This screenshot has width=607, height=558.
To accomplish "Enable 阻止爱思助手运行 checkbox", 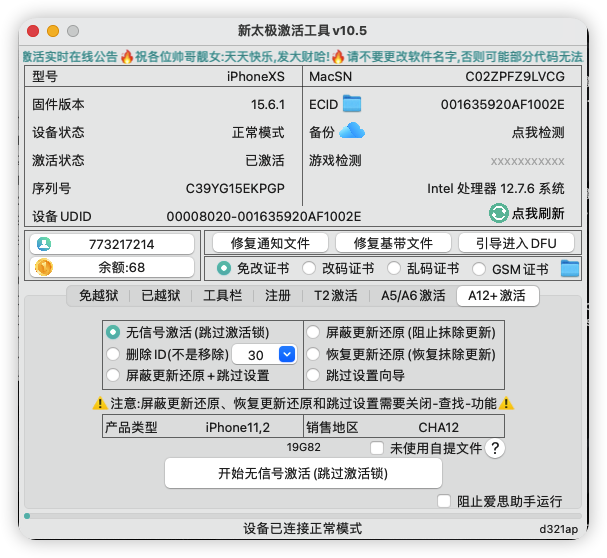I will 444,501.
